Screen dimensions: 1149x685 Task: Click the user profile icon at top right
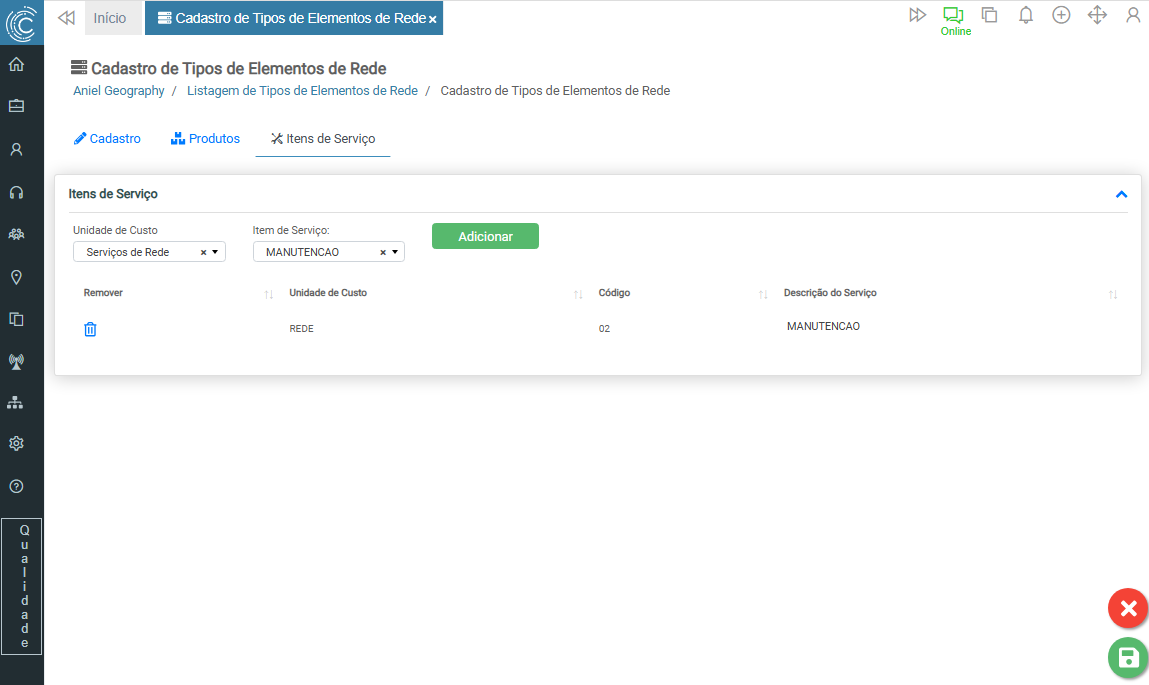coord(1132,15)
